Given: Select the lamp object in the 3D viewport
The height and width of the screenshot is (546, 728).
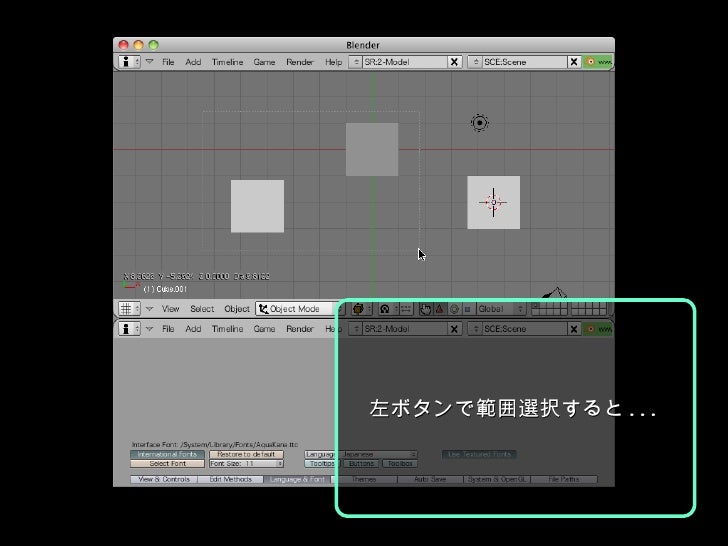Looking at the screenshot, I should pyautogui.click(x=480, y=123).
